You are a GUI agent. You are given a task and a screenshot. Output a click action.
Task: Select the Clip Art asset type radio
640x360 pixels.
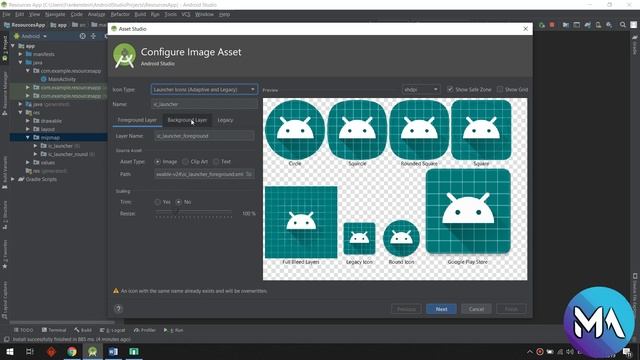coord(185,162)
